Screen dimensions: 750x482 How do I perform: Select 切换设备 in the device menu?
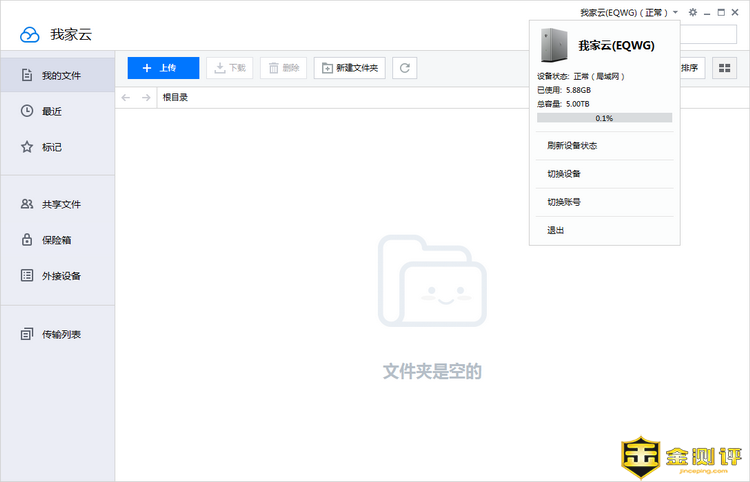(x=564, y=174)
